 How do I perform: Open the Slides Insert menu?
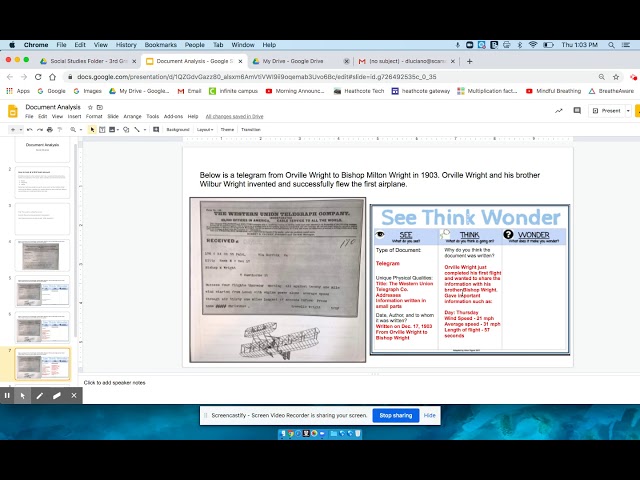click(74, 116)
